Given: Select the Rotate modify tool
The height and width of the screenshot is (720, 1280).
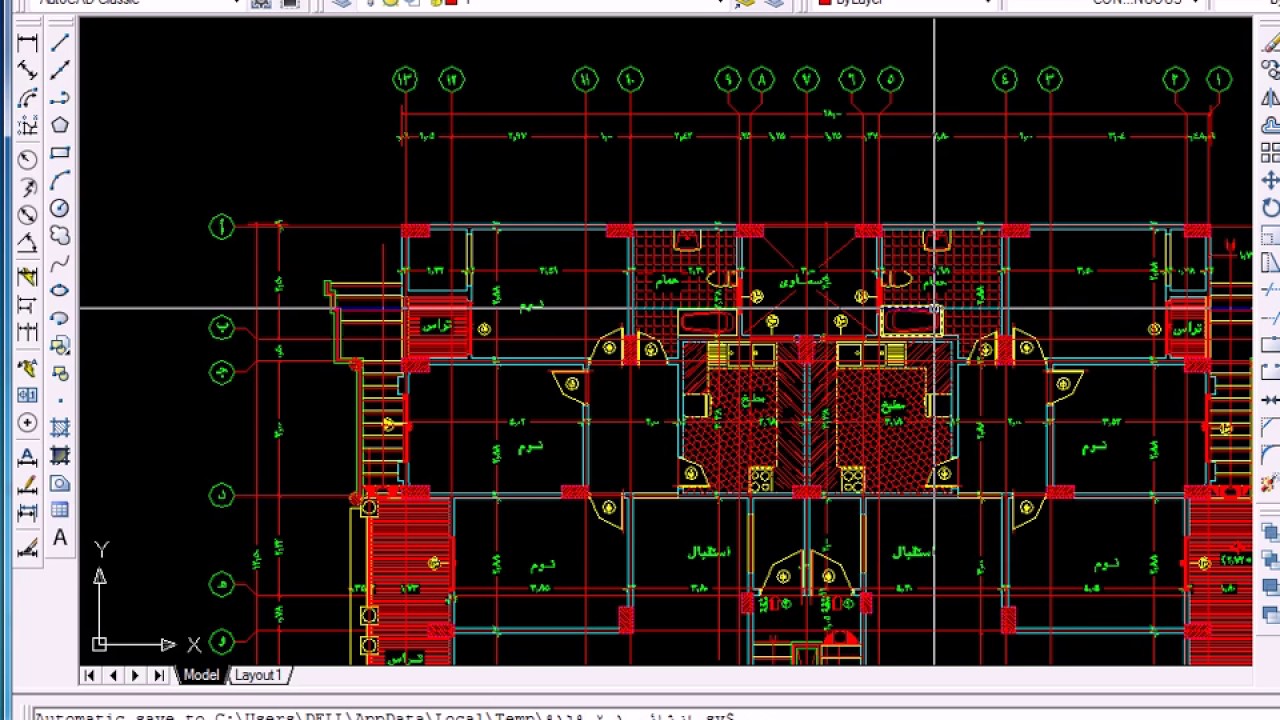Looking at the screenshot, I should pos(1270,208).
